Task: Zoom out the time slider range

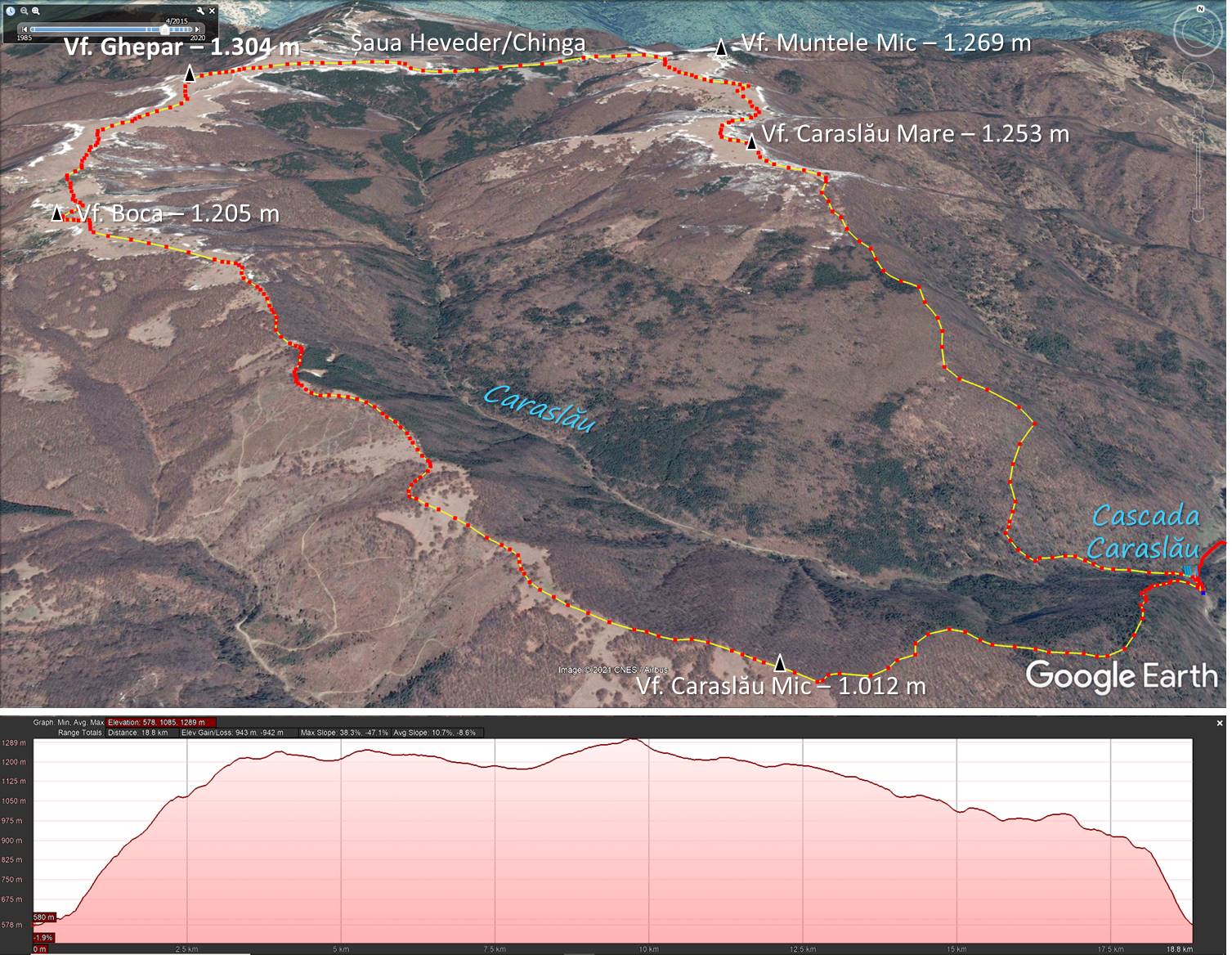Action: (x=24, y=11)
